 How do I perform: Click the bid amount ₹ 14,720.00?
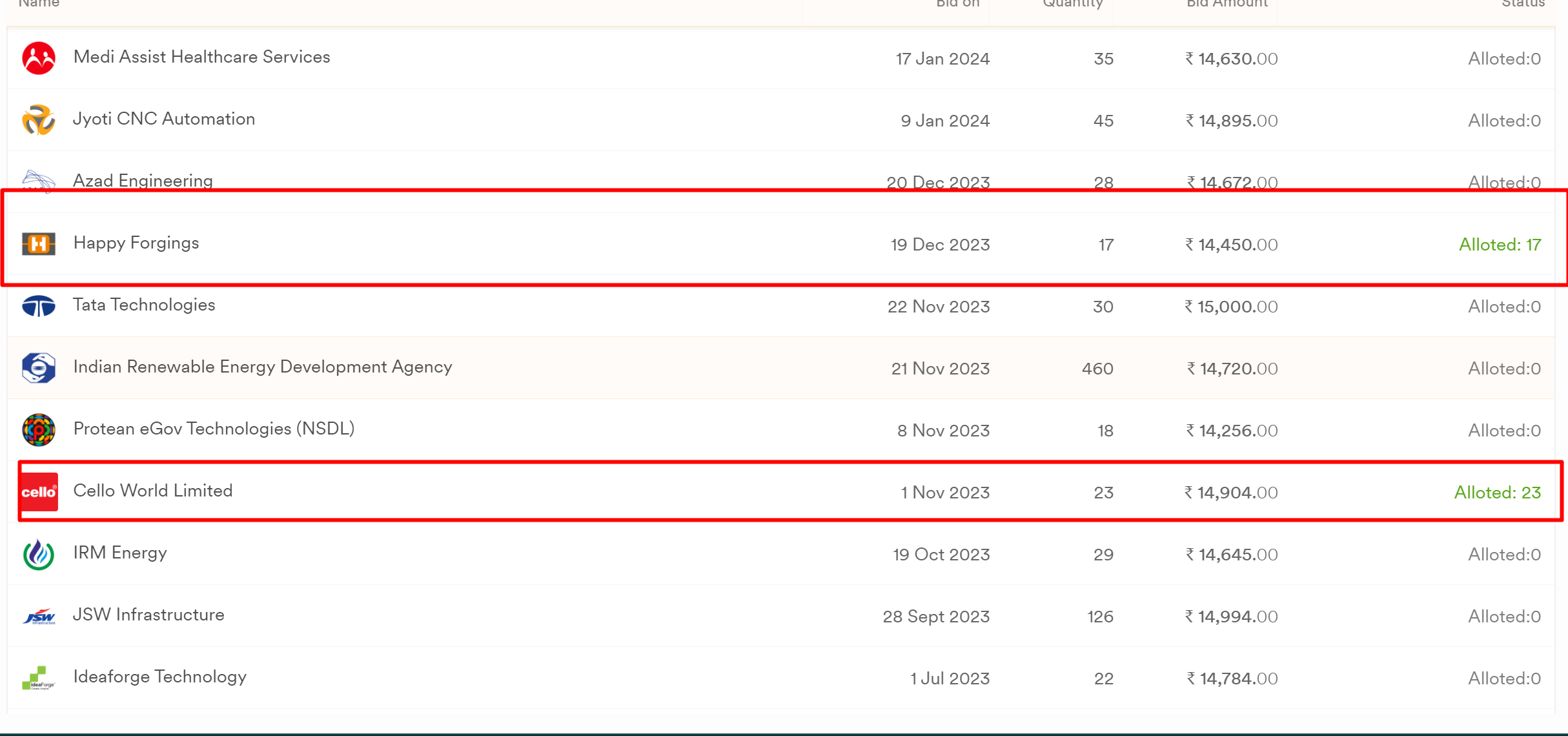1232,369
